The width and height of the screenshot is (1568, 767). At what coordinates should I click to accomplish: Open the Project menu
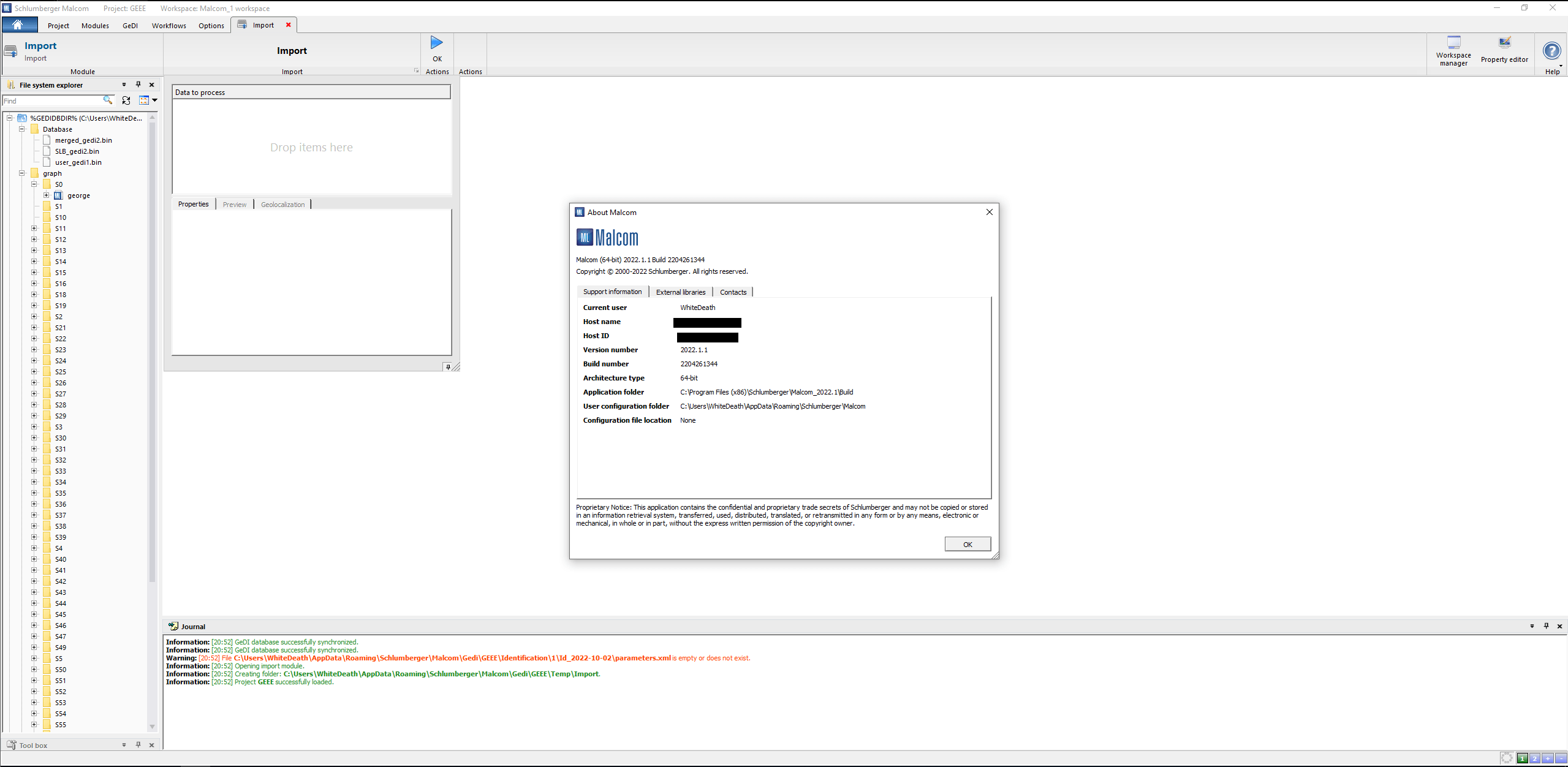point(58,26)
